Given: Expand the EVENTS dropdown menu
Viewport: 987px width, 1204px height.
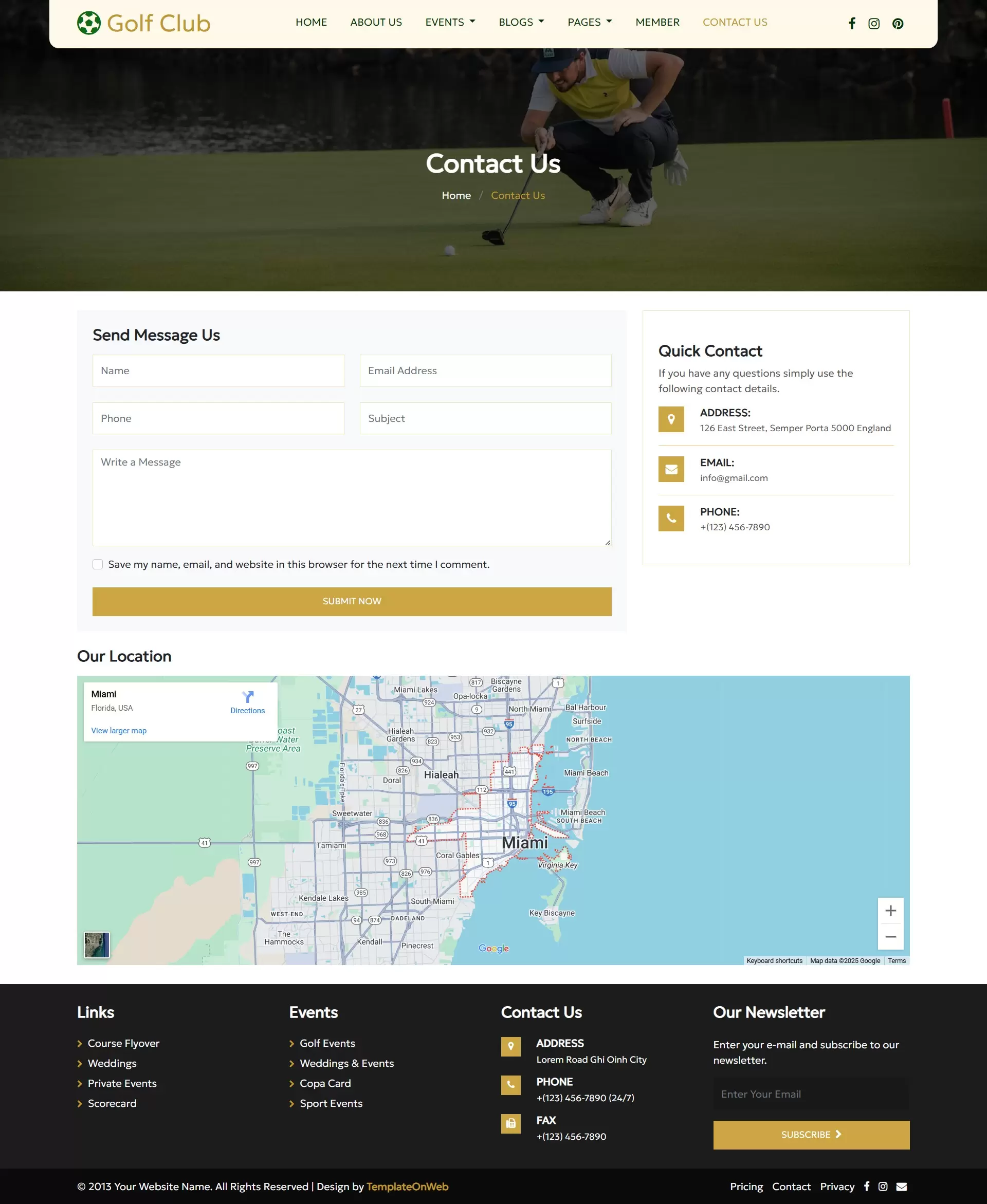Looking at the screenshot, I should (x=450, y=22).
